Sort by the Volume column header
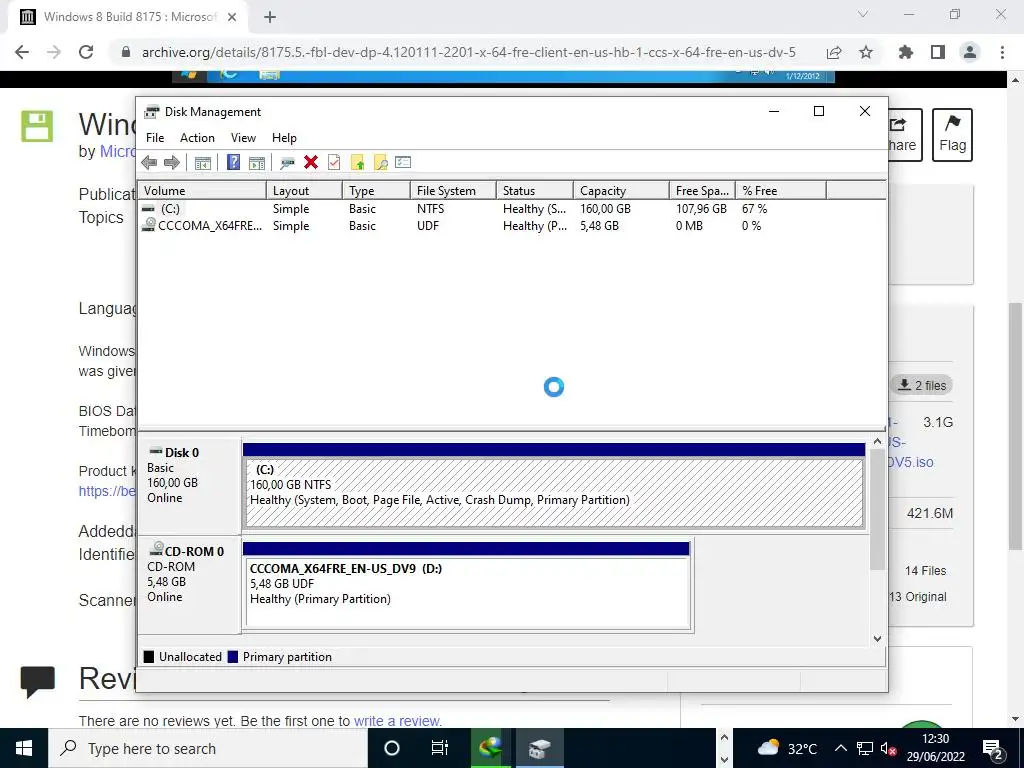1024x768 pixels. click(202, 191)
